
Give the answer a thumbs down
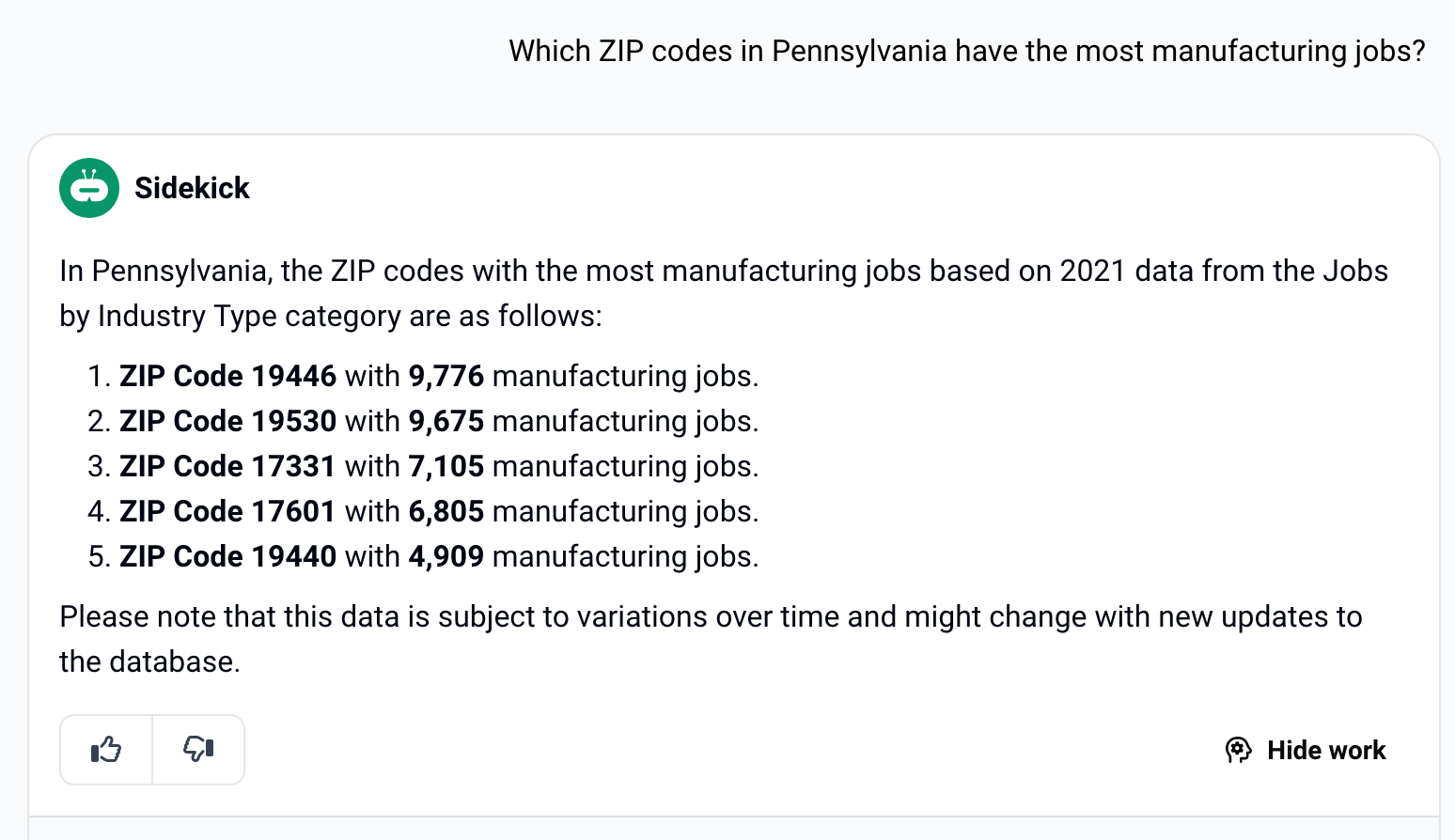(198, 750)
